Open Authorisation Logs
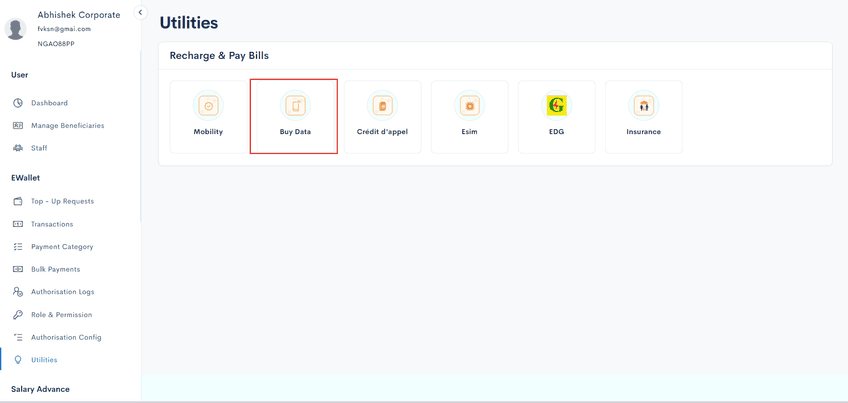848x403 pixels. click(62, 292)
